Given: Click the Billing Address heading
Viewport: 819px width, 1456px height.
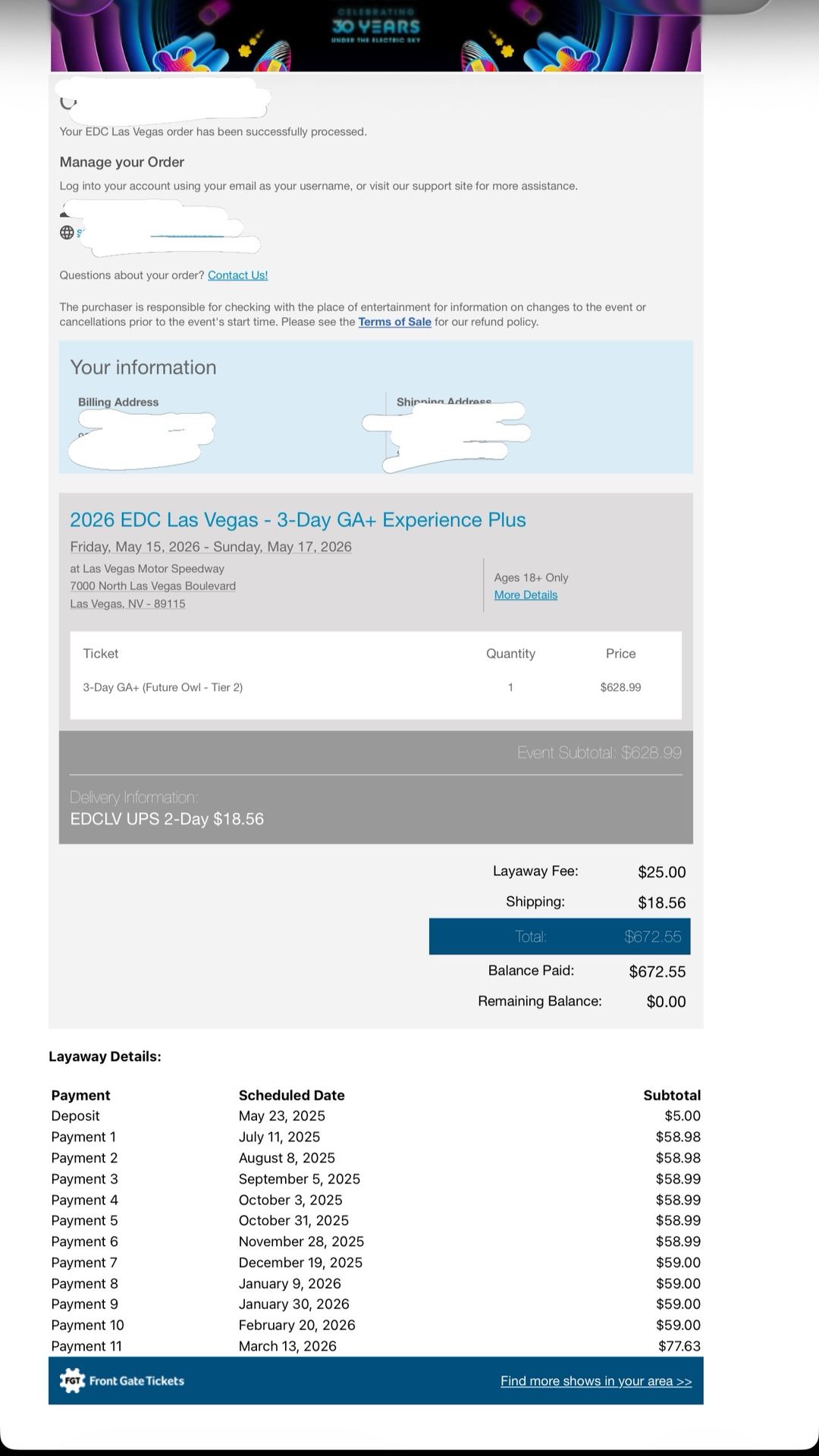Looking at the screenshot, I should [x=118, y=403].
